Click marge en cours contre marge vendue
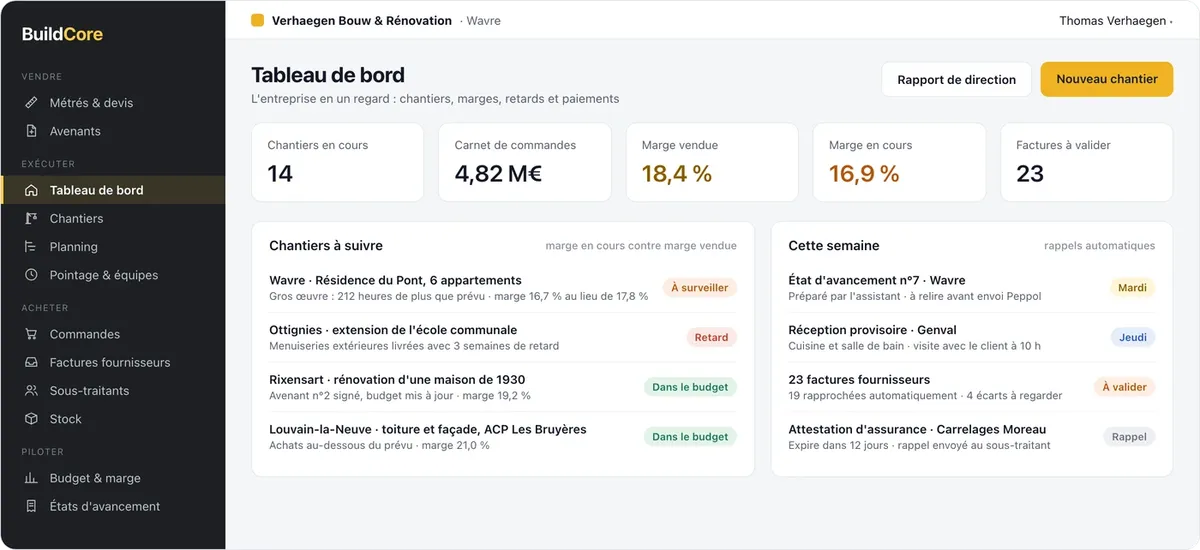 click(641, 245)
